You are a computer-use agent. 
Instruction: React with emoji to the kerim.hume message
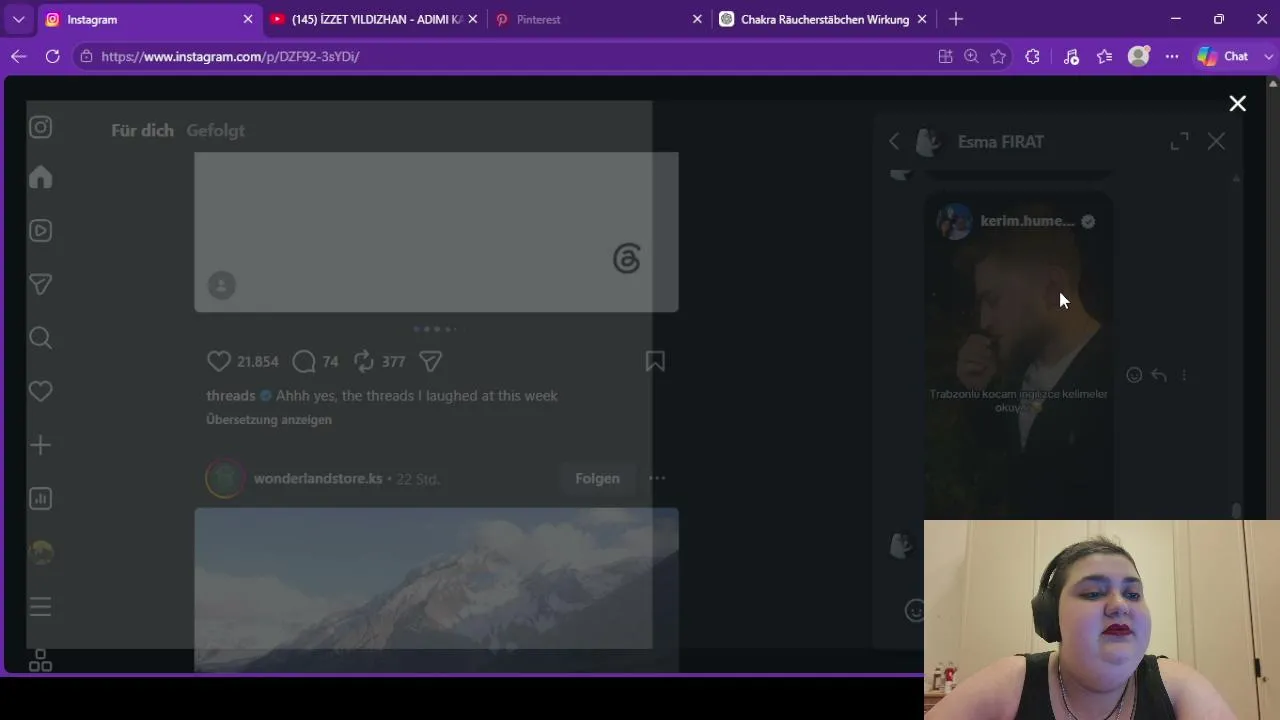(x=1134, y=375)
